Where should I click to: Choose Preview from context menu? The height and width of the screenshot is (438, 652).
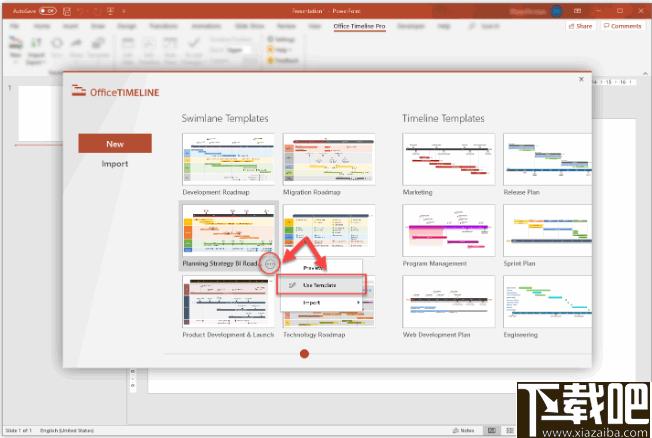pyautogui.click(x=321, y=268)
